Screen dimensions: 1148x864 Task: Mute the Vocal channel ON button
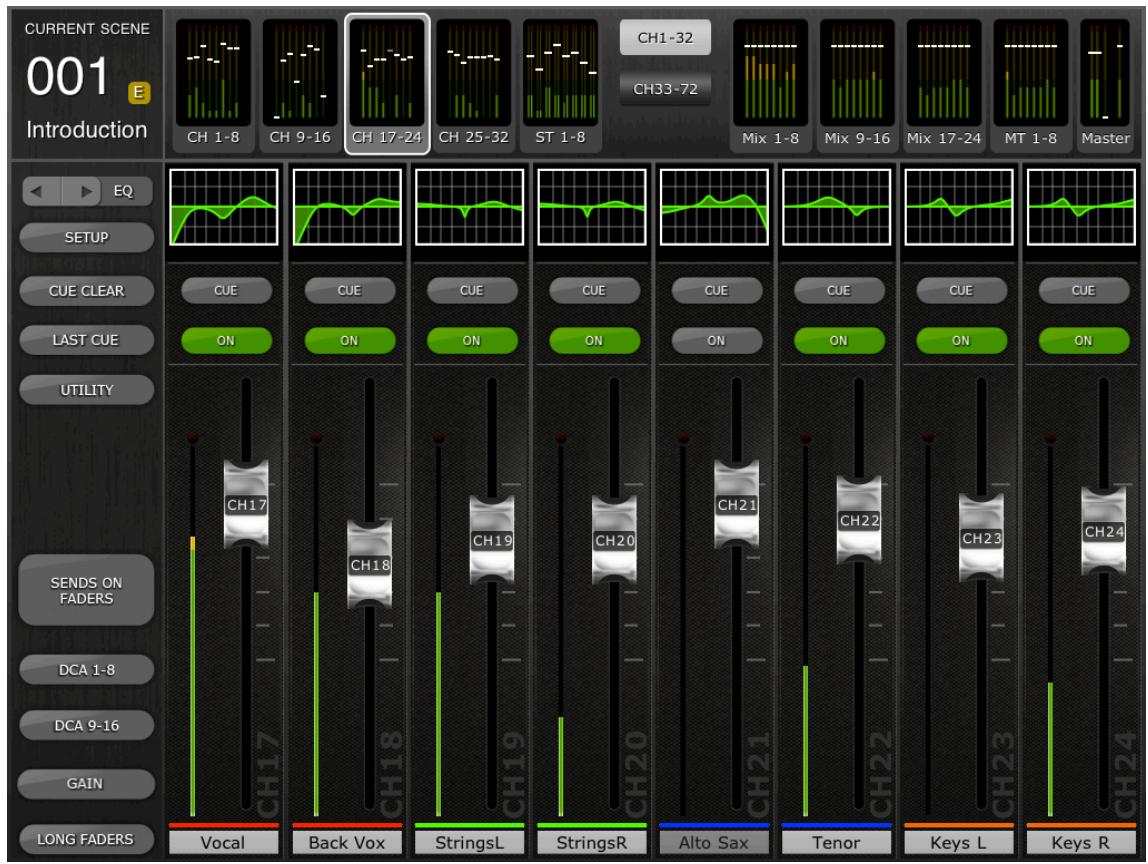point(226,340)
